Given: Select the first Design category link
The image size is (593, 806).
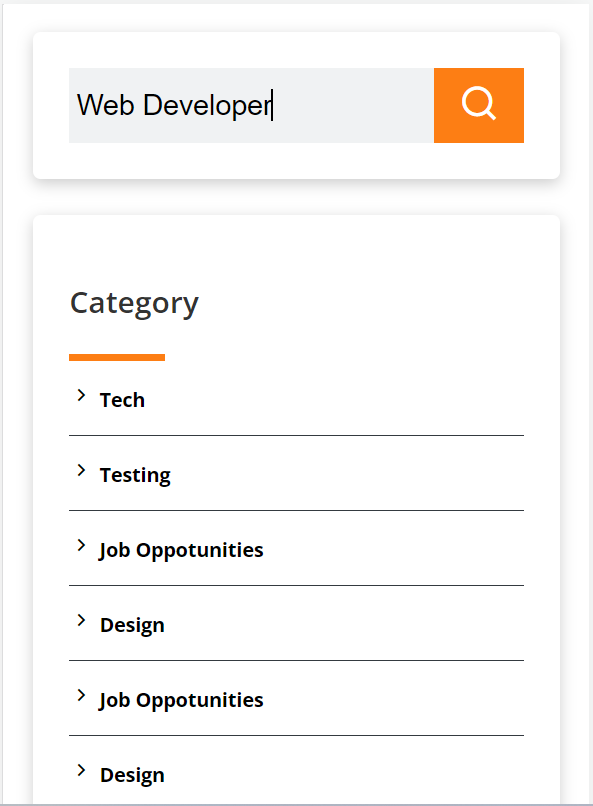Looking at the screenshot, I should point(132,626).
